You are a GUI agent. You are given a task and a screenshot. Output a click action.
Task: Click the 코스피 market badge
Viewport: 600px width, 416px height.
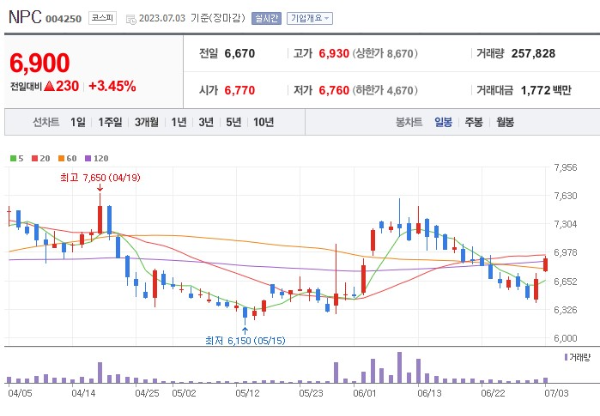pyautogui.click(x=102, y=18)
